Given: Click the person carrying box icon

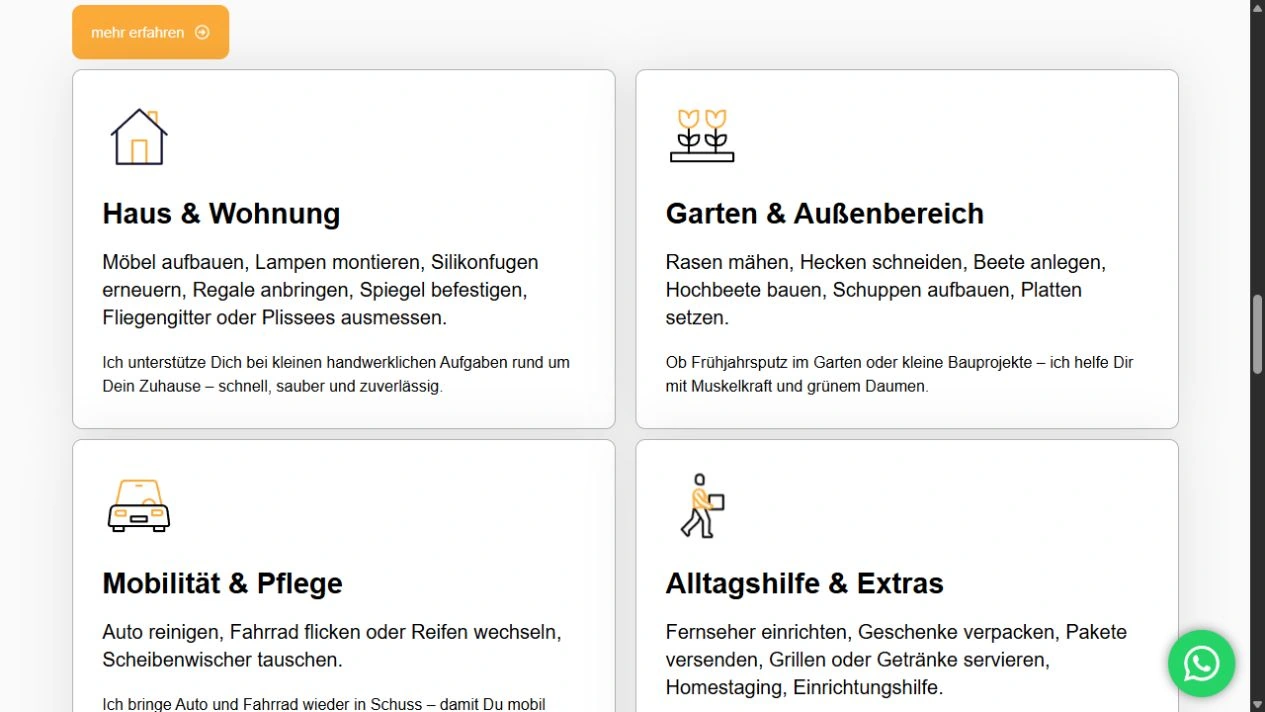Looking at the screenshot, I should point(702,506).
